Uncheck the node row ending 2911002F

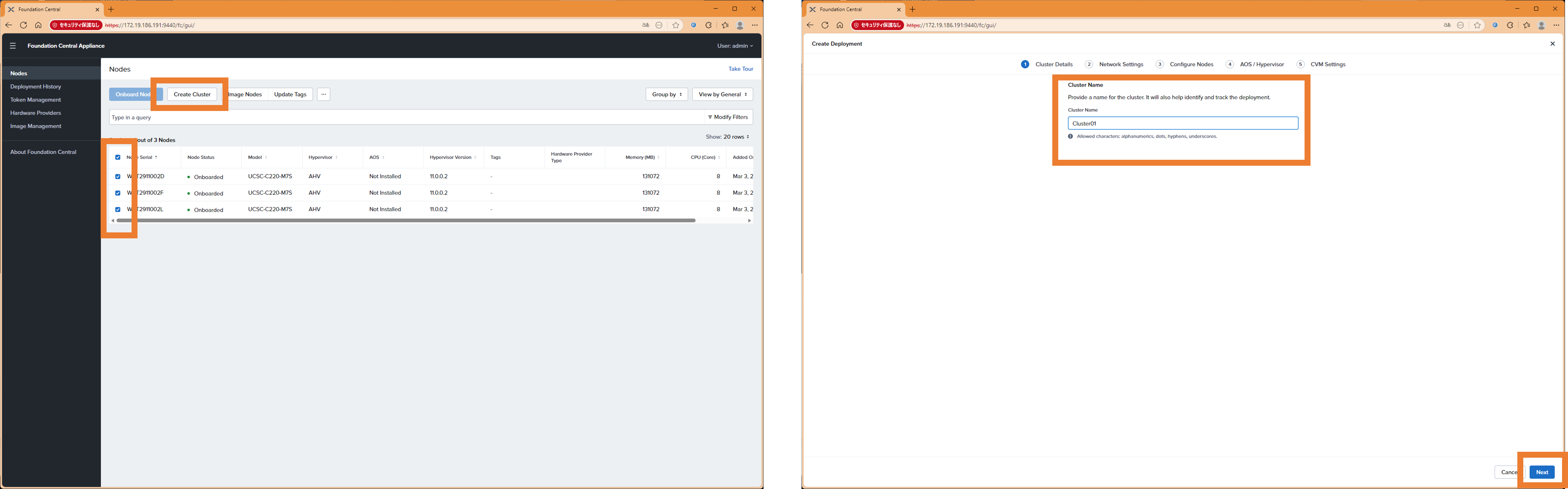pyautogui.click(x=118, y=193)
